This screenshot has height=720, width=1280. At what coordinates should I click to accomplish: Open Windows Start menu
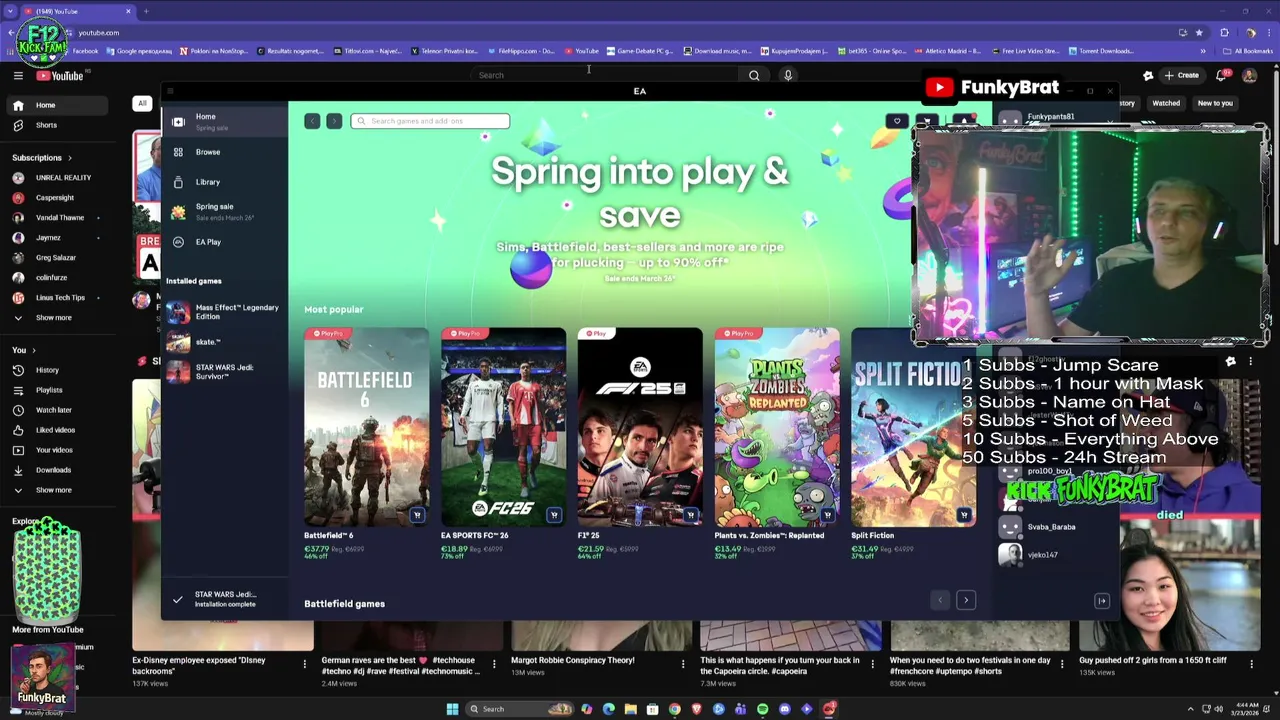pos(452,709)
